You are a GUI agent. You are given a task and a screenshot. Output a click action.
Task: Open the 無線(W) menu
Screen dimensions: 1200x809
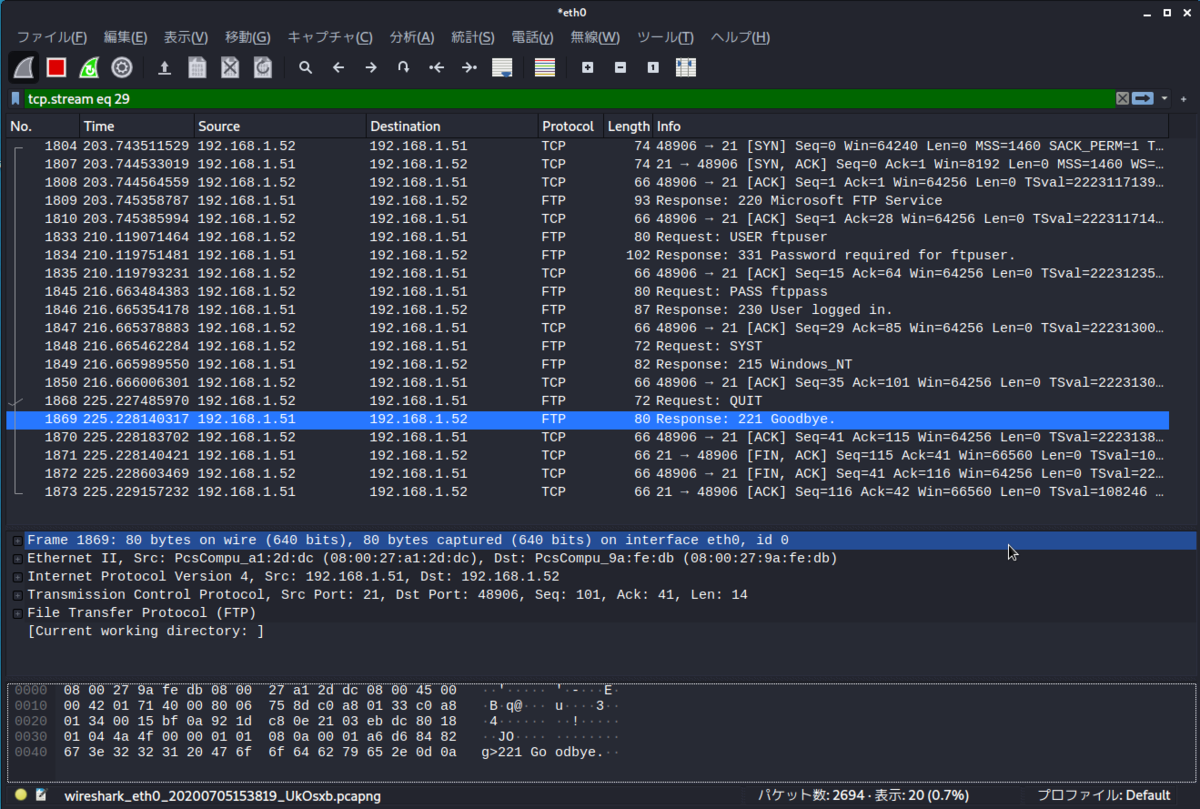595,37
